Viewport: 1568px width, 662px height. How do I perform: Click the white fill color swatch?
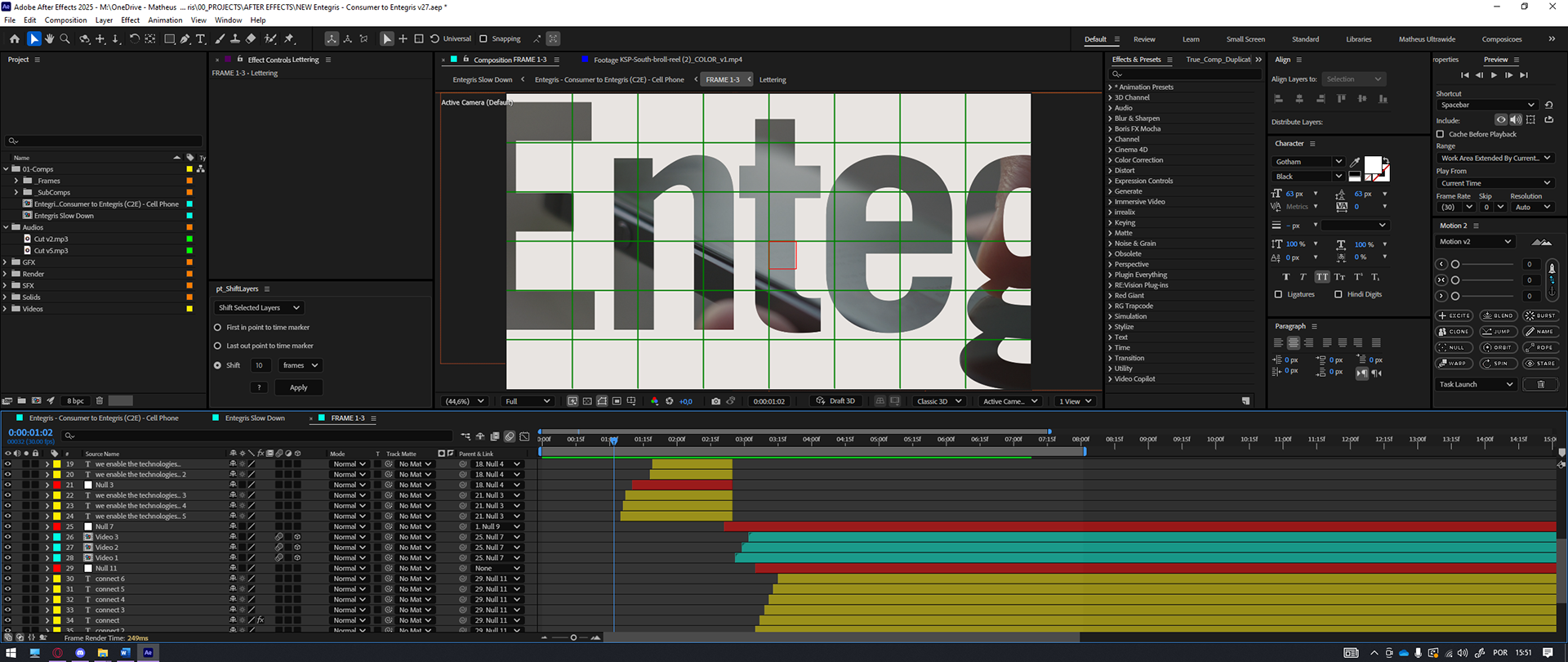pos(1373,165)
